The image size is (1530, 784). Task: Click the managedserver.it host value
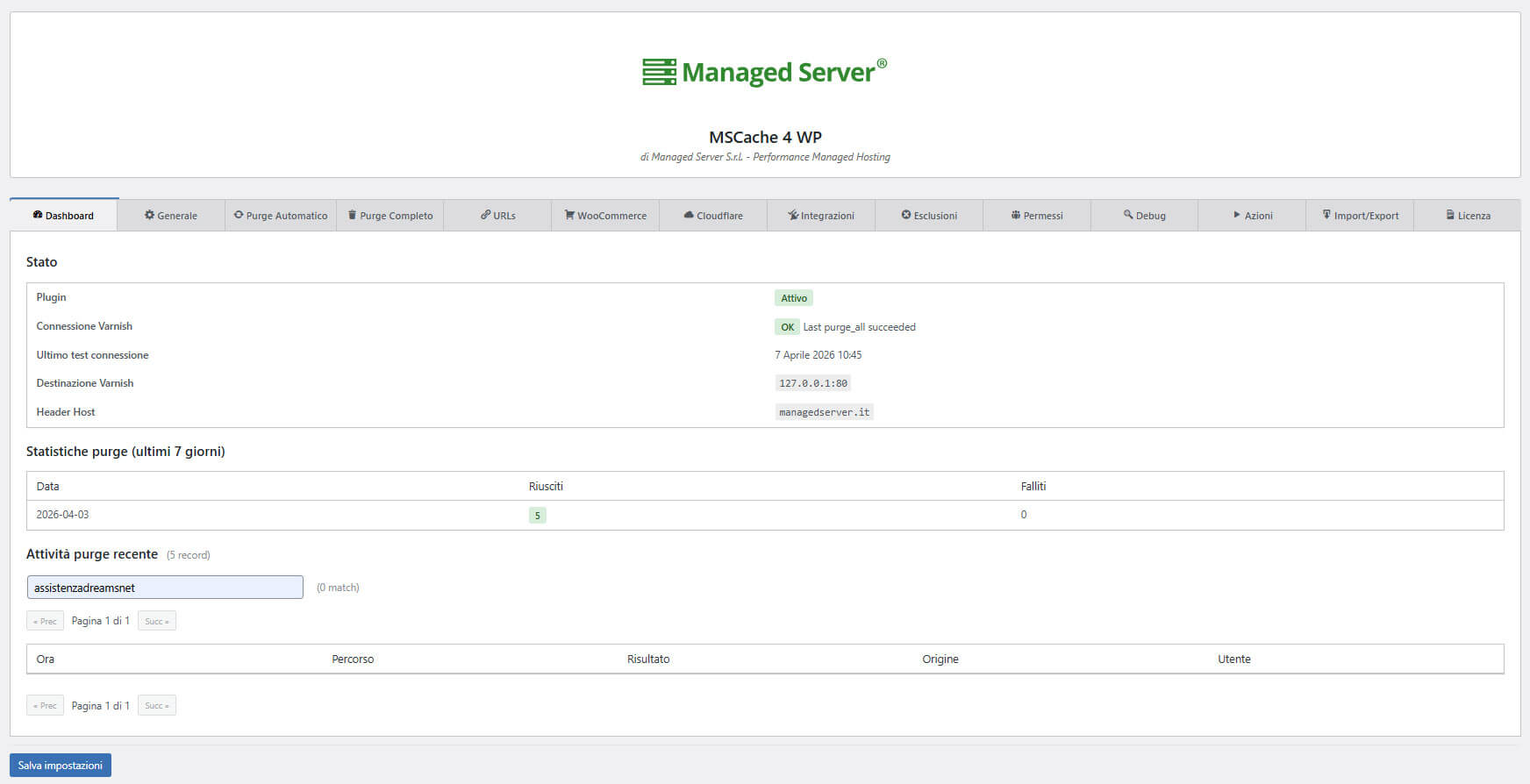825,412
